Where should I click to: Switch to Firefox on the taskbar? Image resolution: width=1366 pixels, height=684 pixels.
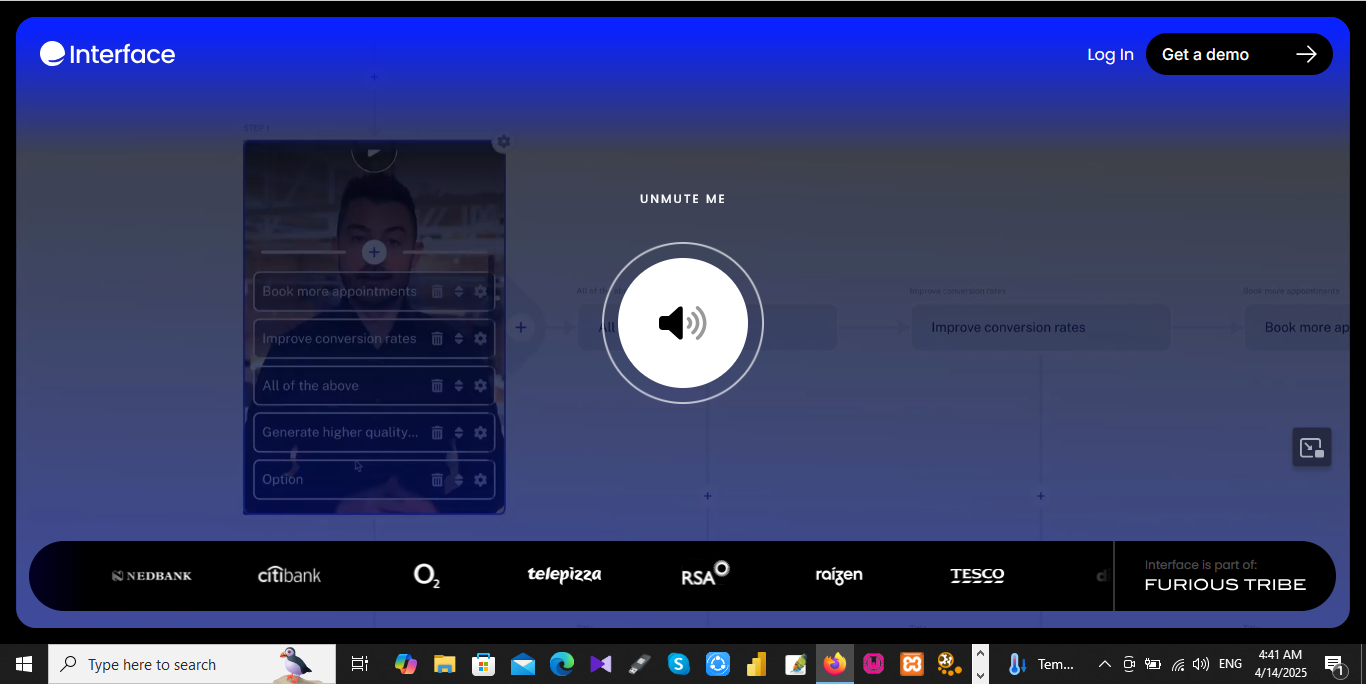tap(834, 664)
